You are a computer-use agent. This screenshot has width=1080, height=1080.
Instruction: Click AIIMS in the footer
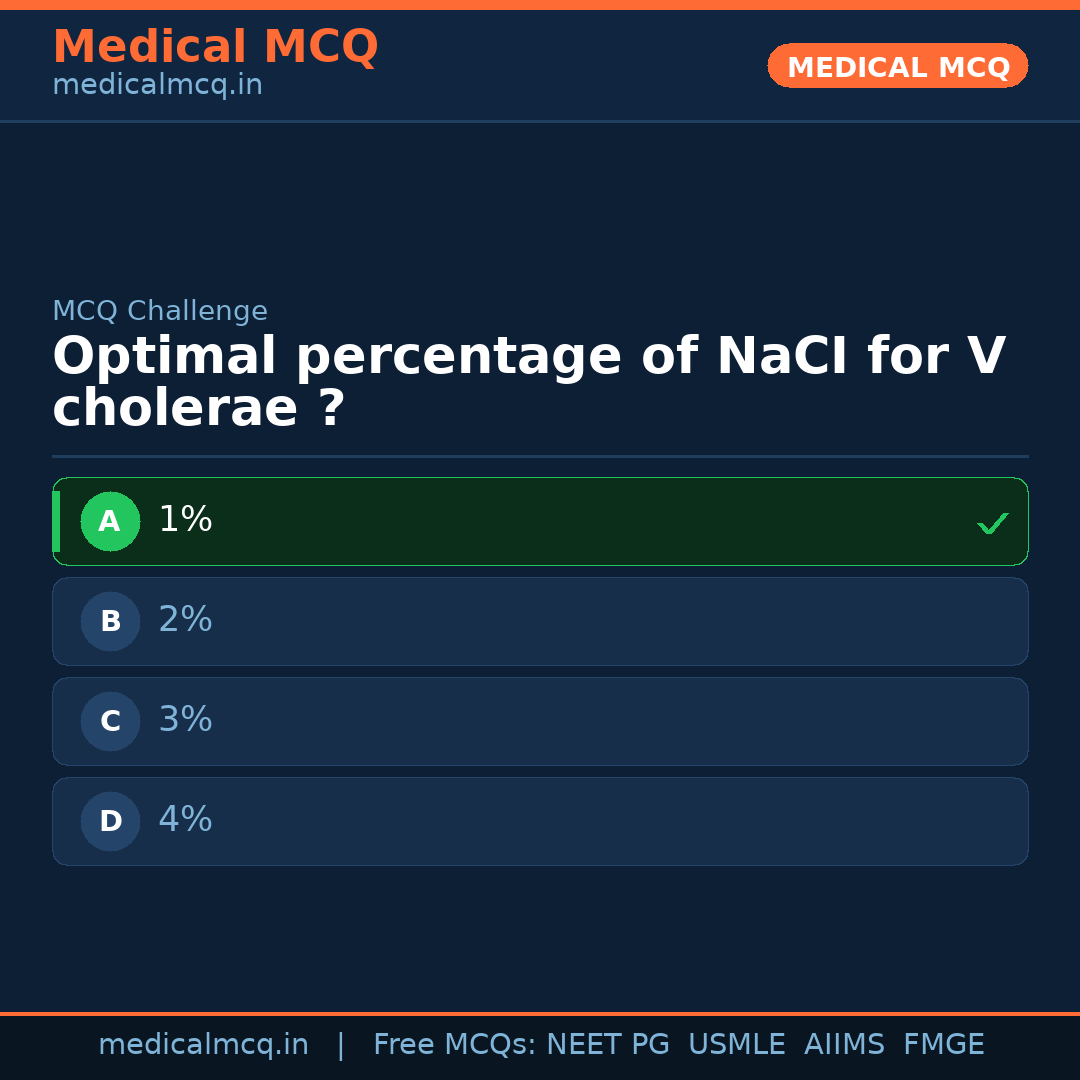(844, 1045)
